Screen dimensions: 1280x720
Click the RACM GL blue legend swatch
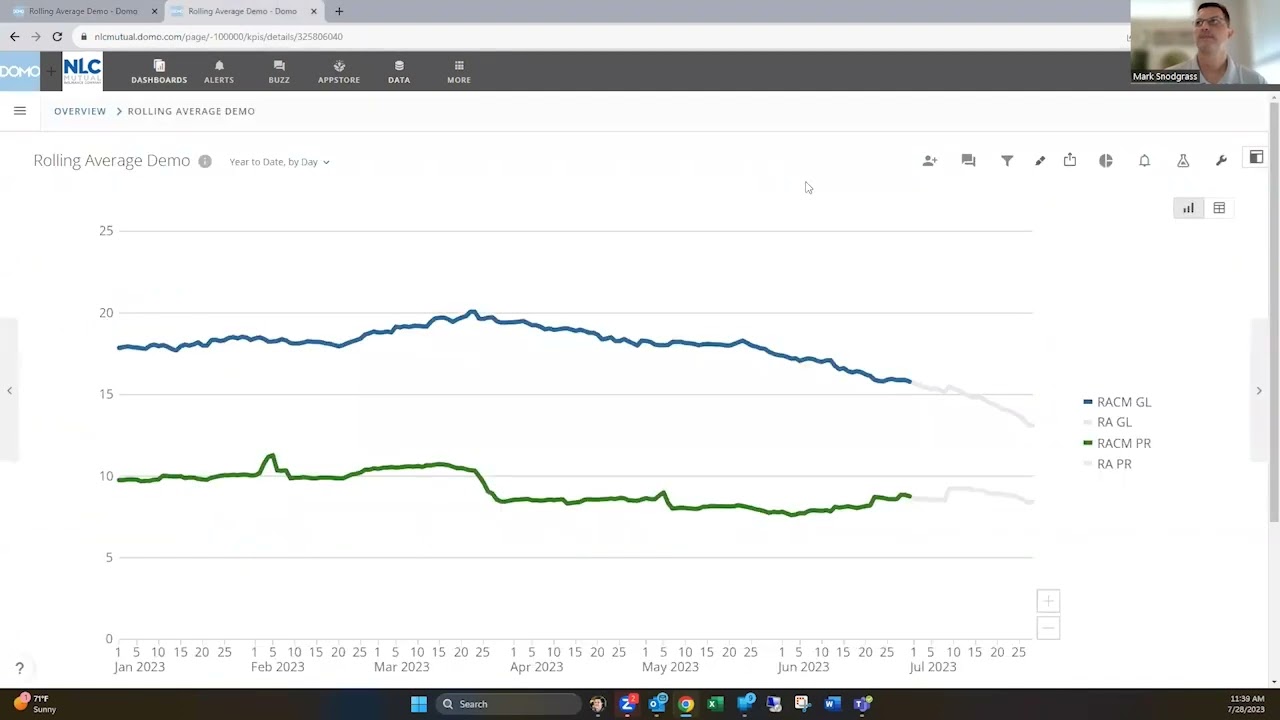1088,402
